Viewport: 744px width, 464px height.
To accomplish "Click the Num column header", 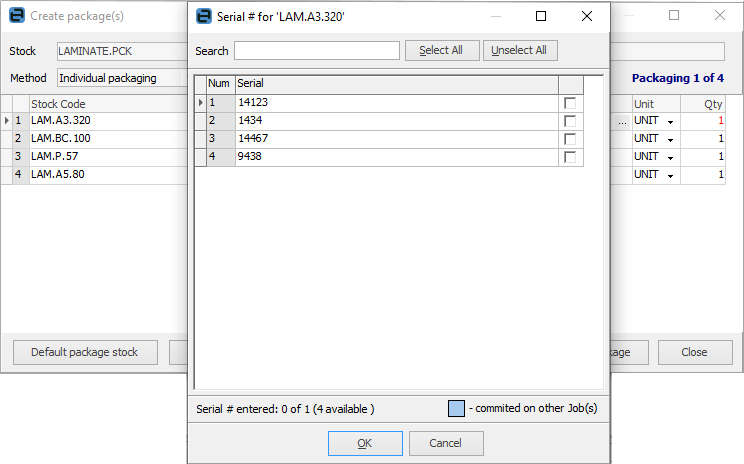I will coord(221,84).
